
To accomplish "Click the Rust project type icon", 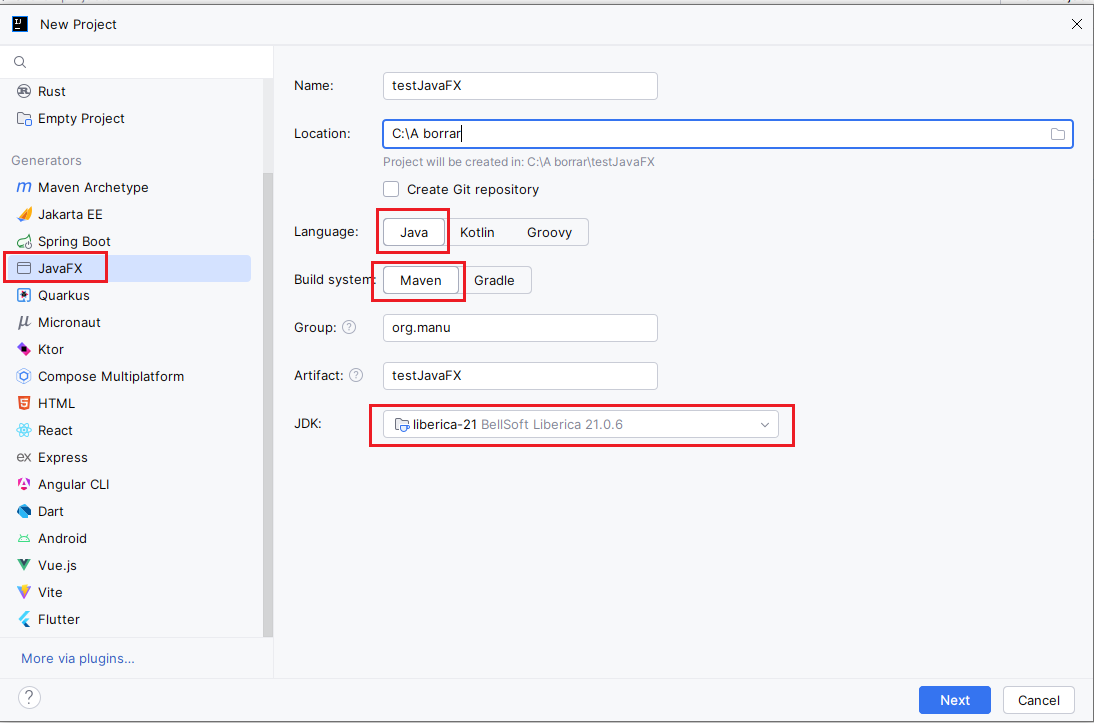I will (x=24, y=91).
